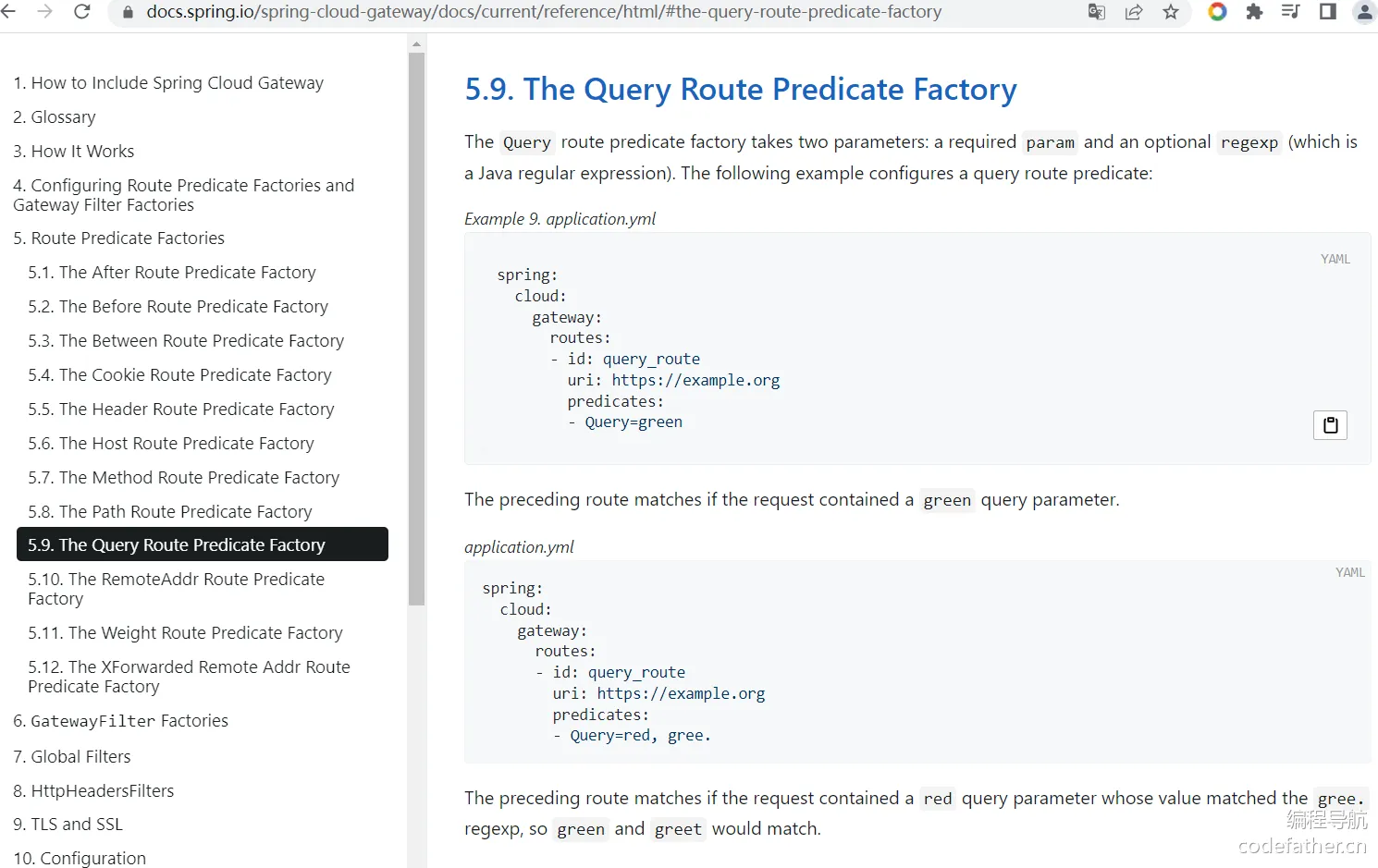Open "5.12. The XForwarded Remote Addr Route" section

pyautogui.click(x=190, y=677)
